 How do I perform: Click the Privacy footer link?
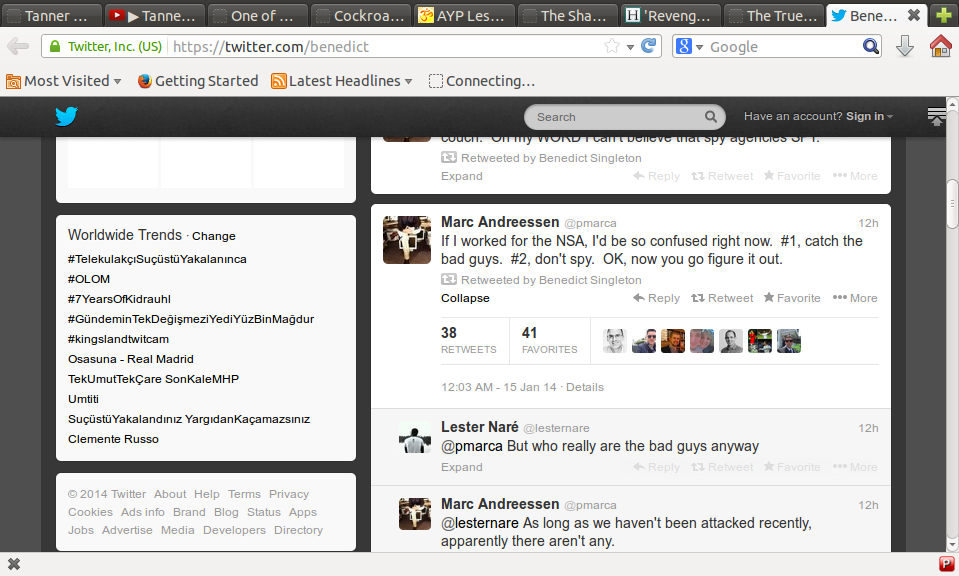pos(289,494)
